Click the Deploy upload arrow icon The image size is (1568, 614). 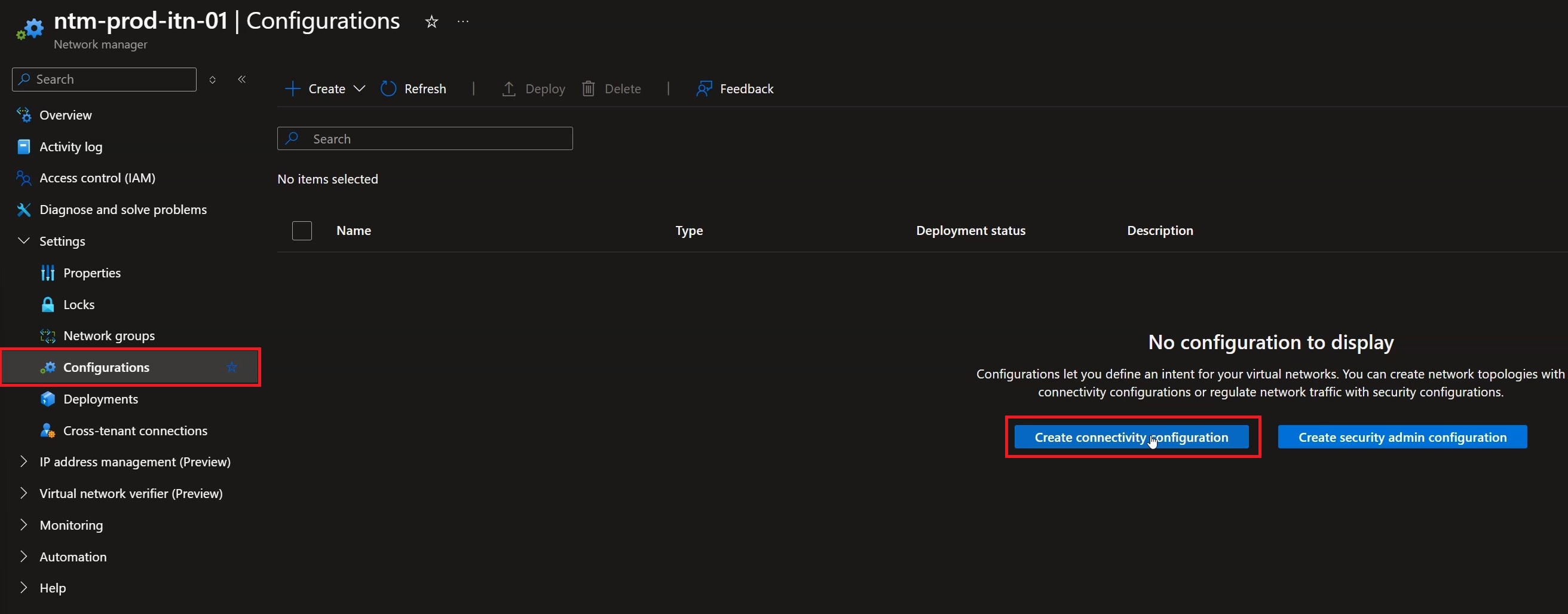(x=509, y=89)
